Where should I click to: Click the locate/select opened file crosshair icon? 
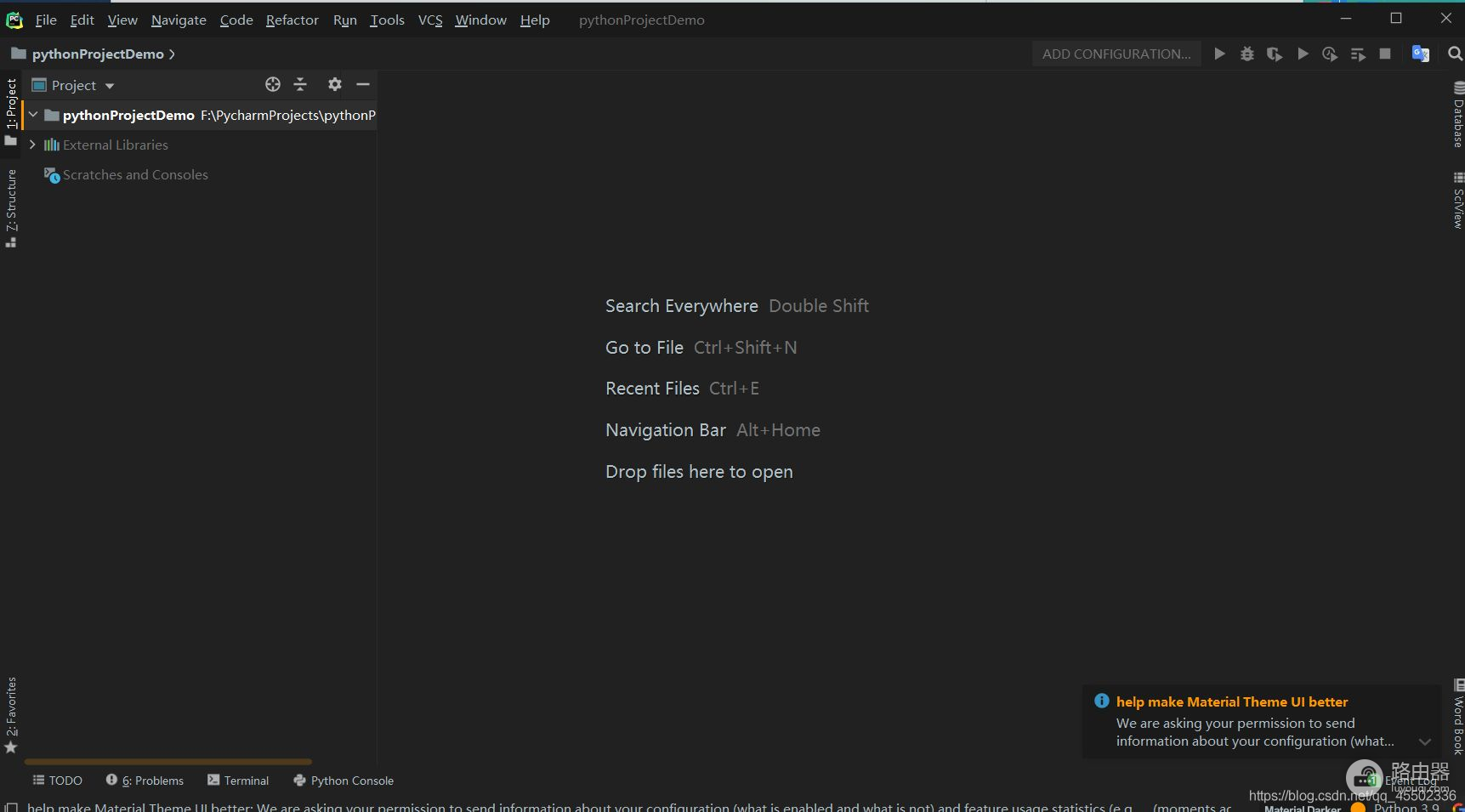pyautogui.click(x=273, y=84)
